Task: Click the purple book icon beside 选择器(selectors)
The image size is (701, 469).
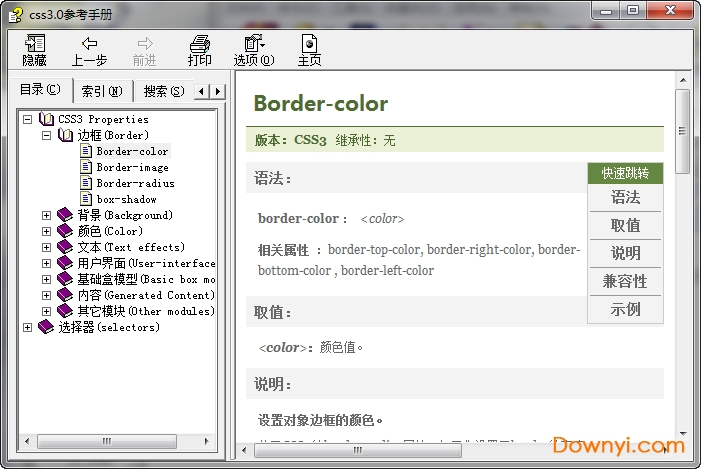Action: (x=46, y=327)
